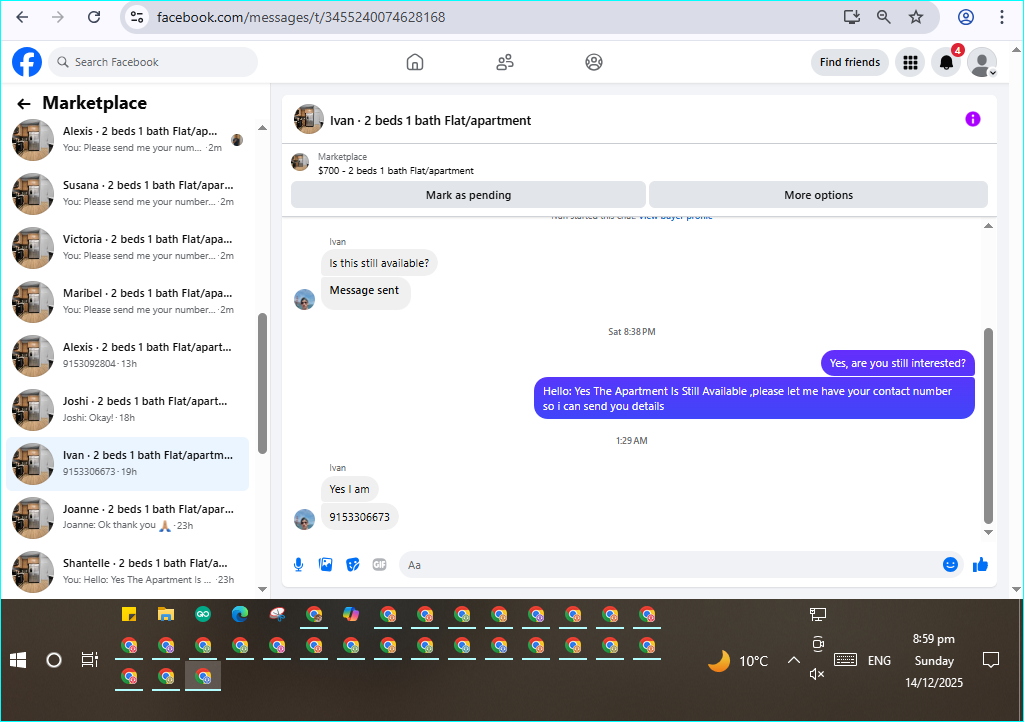Click the chat messages scrollbar thumb

[988, 426]
